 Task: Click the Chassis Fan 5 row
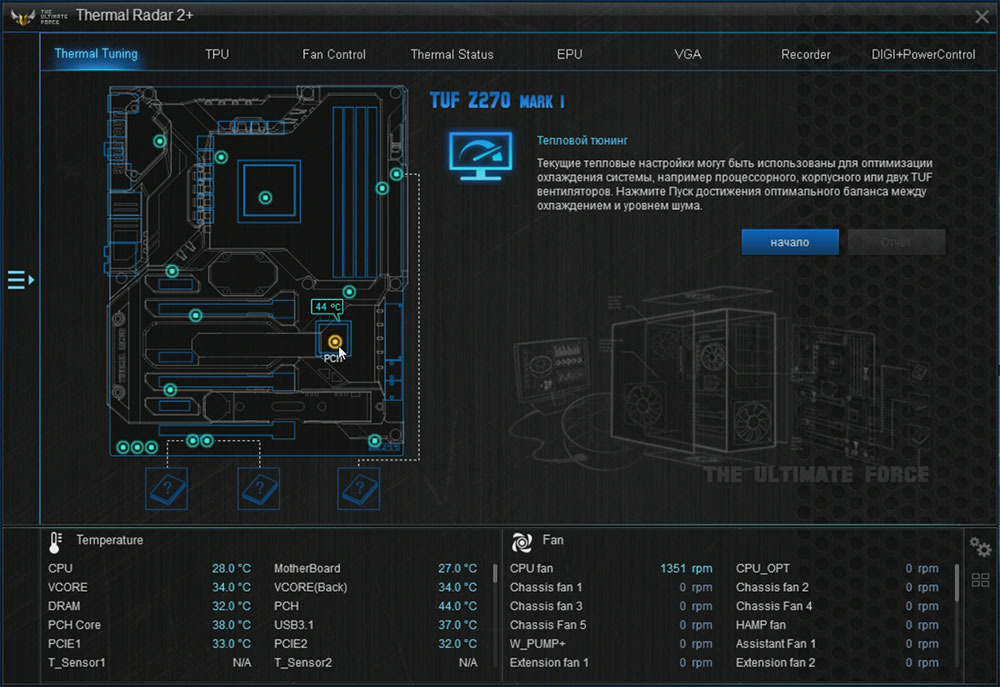tap(611, 625)
